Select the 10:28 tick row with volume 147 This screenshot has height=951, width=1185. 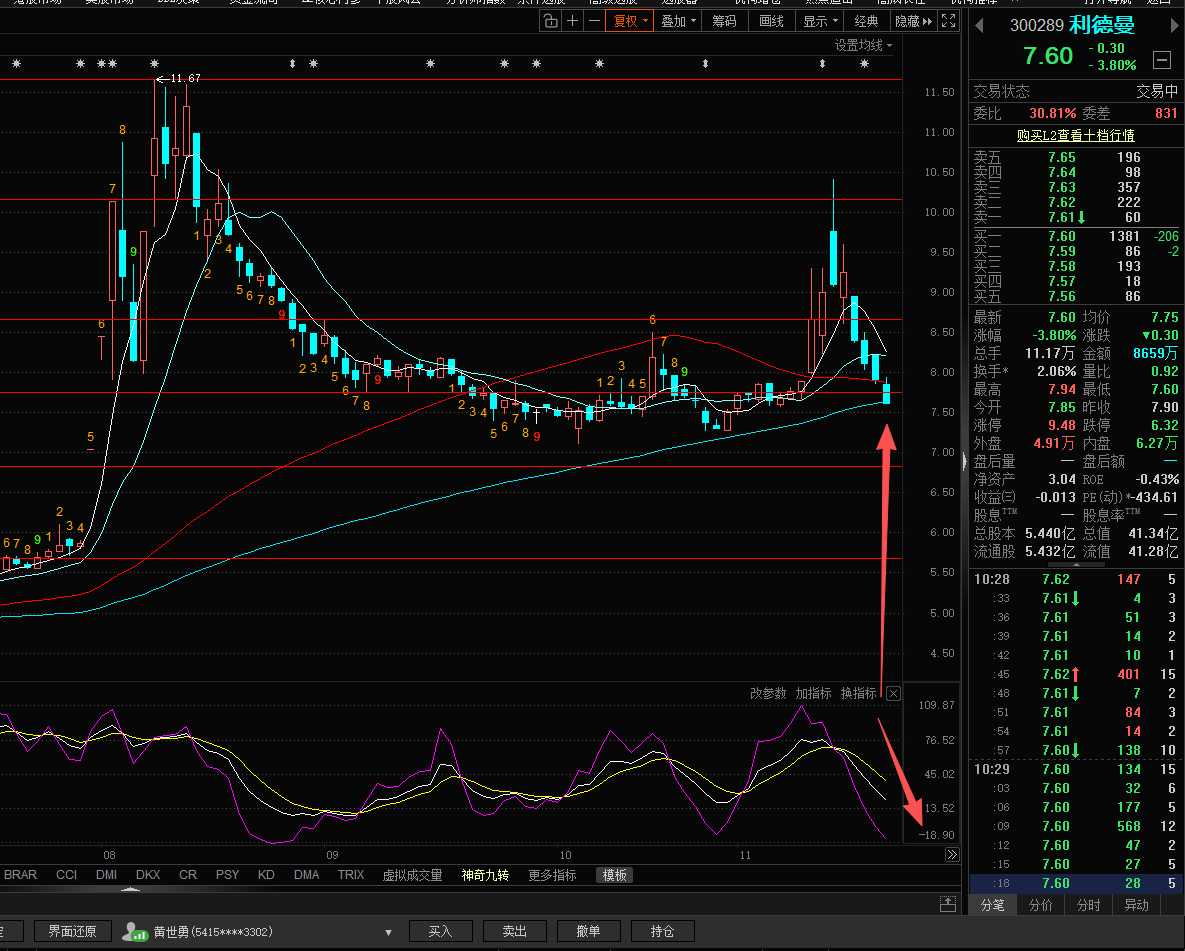click(x=1075, y=579)
